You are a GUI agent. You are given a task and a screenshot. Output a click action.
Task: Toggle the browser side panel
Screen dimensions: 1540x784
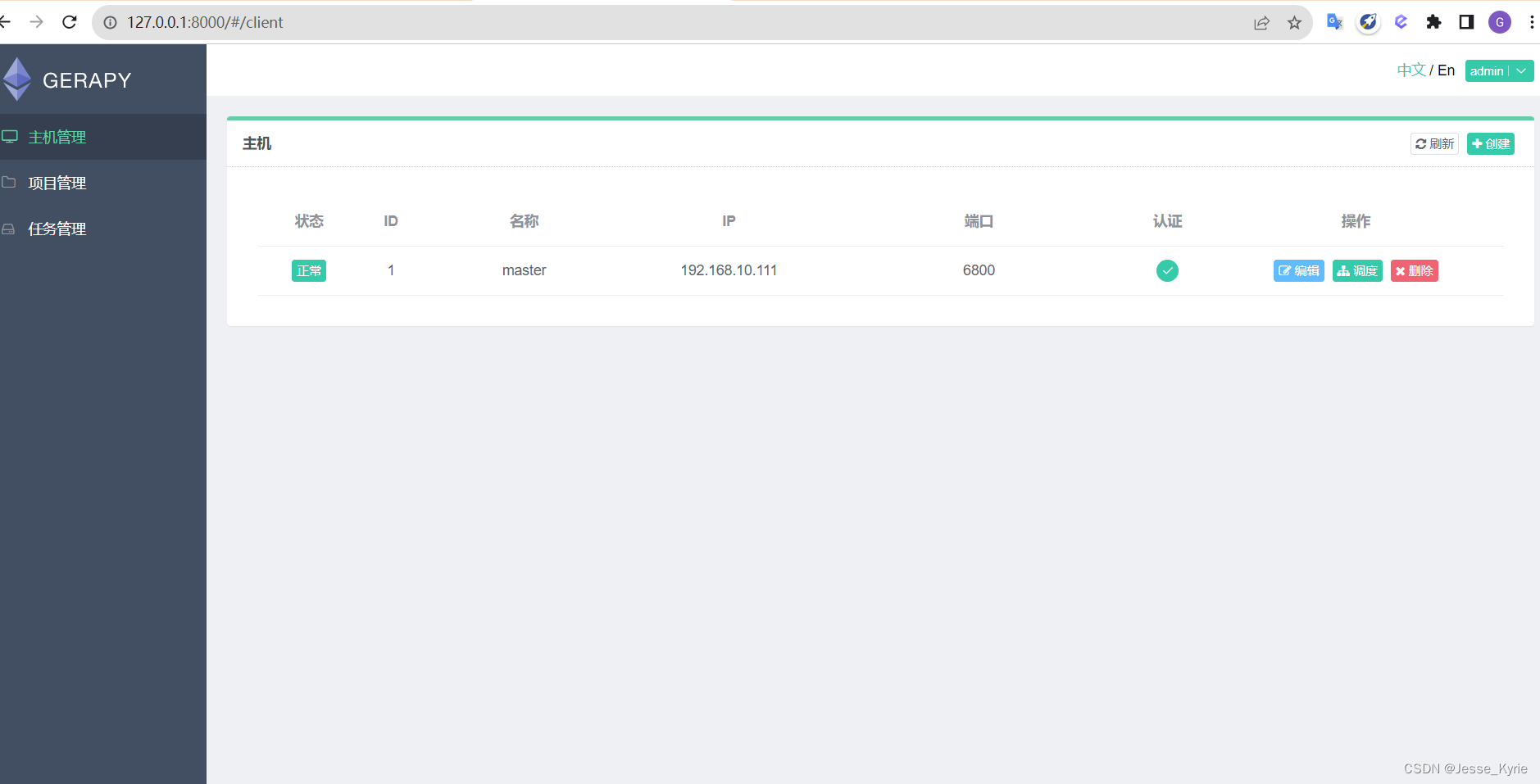tap(1466, 22)
